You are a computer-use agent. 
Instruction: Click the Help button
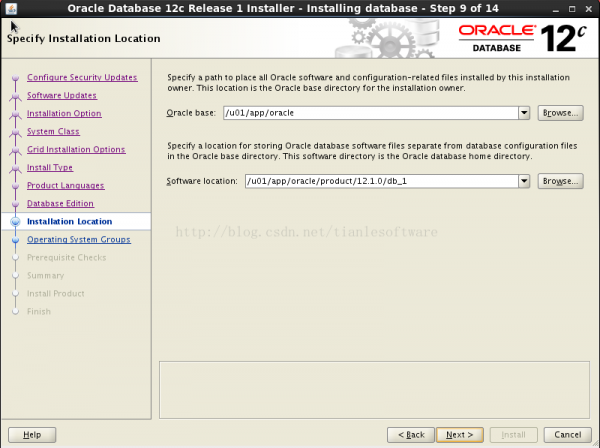pos(32,435)
